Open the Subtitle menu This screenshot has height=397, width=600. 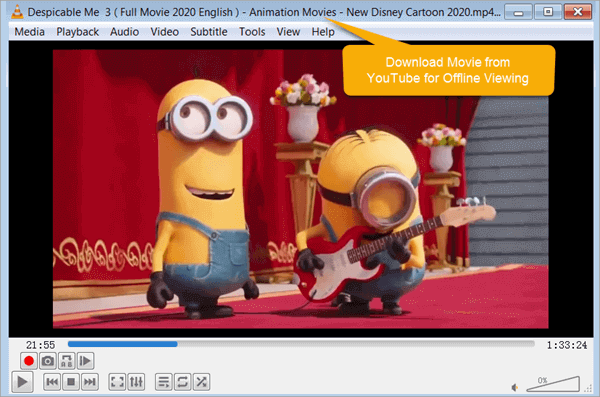coord(209,32)
